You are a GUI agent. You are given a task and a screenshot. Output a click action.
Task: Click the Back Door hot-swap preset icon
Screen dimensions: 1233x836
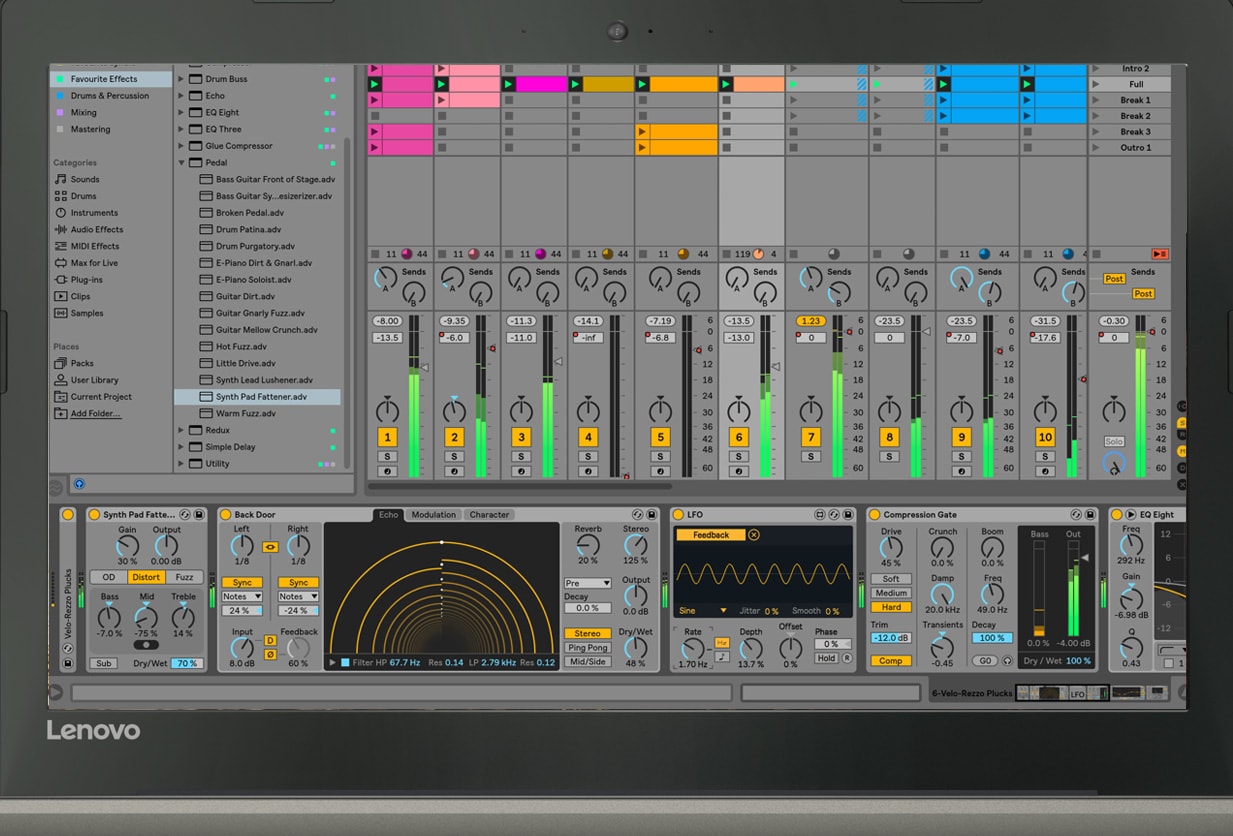(x=636, y=515)
